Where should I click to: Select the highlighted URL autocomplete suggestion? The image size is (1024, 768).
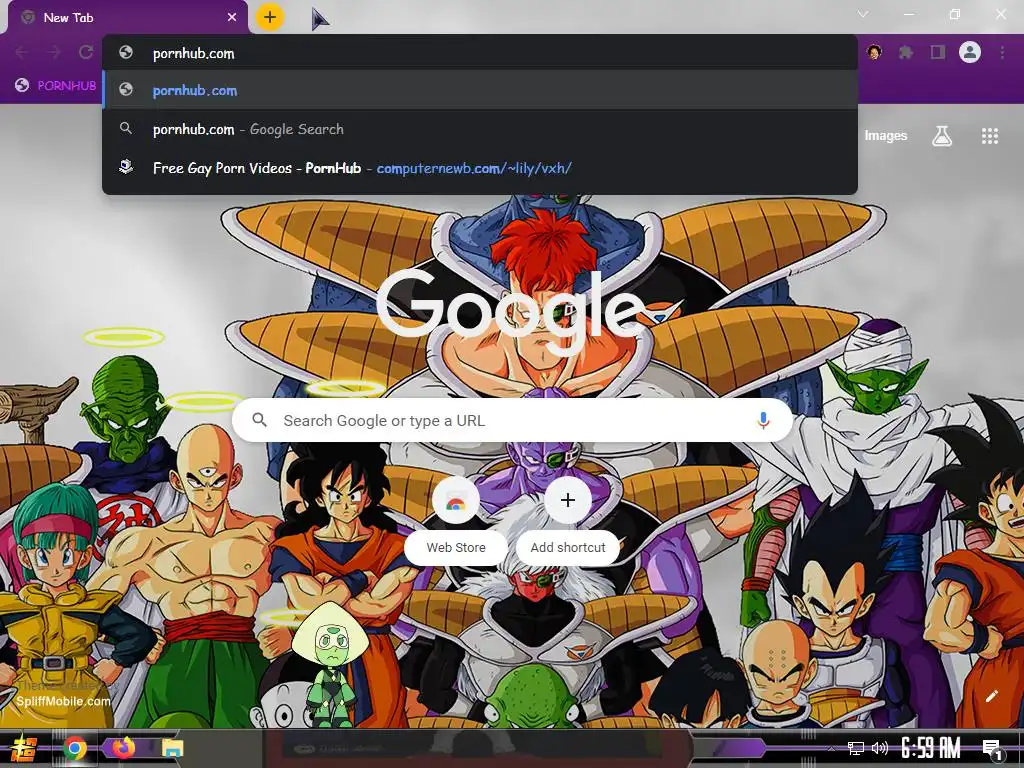(x=479, y=90)
